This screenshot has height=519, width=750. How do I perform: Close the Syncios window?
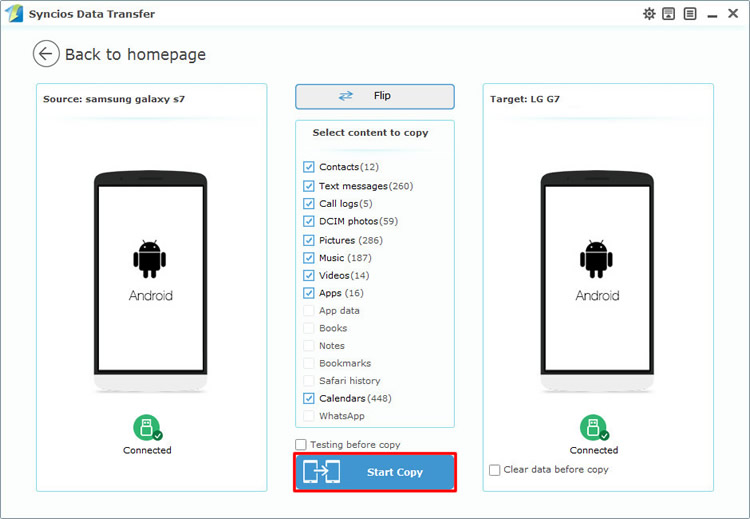(733, 13)
